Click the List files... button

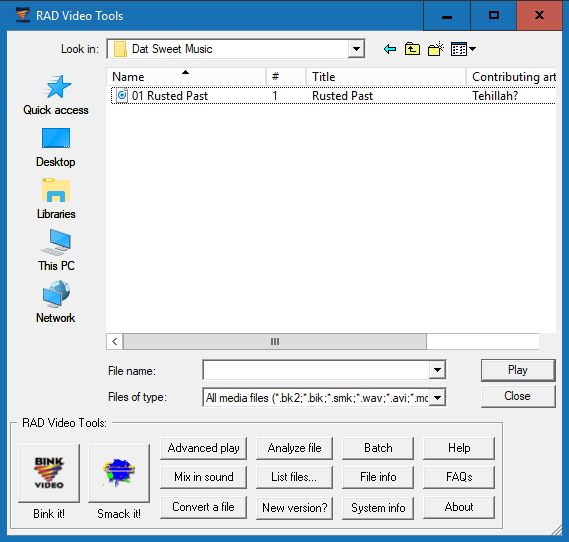(x=294, y=477)
